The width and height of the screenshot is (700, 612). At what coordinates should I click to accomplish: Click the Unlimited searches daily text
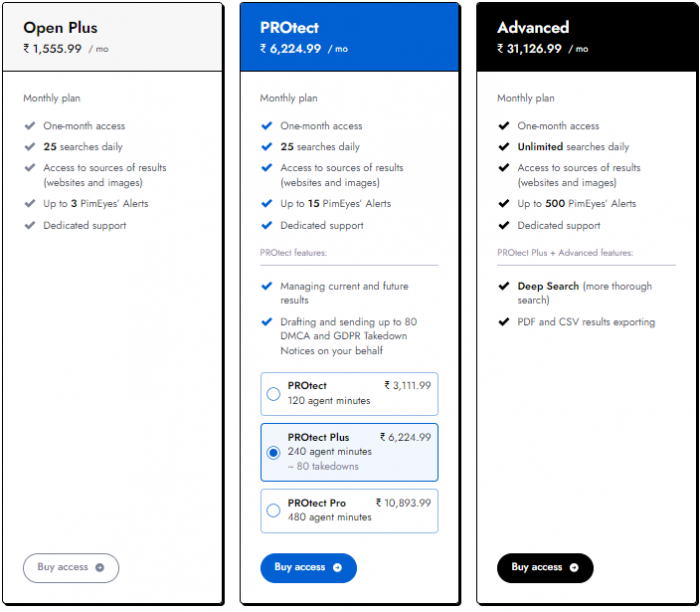coord(573,147)
